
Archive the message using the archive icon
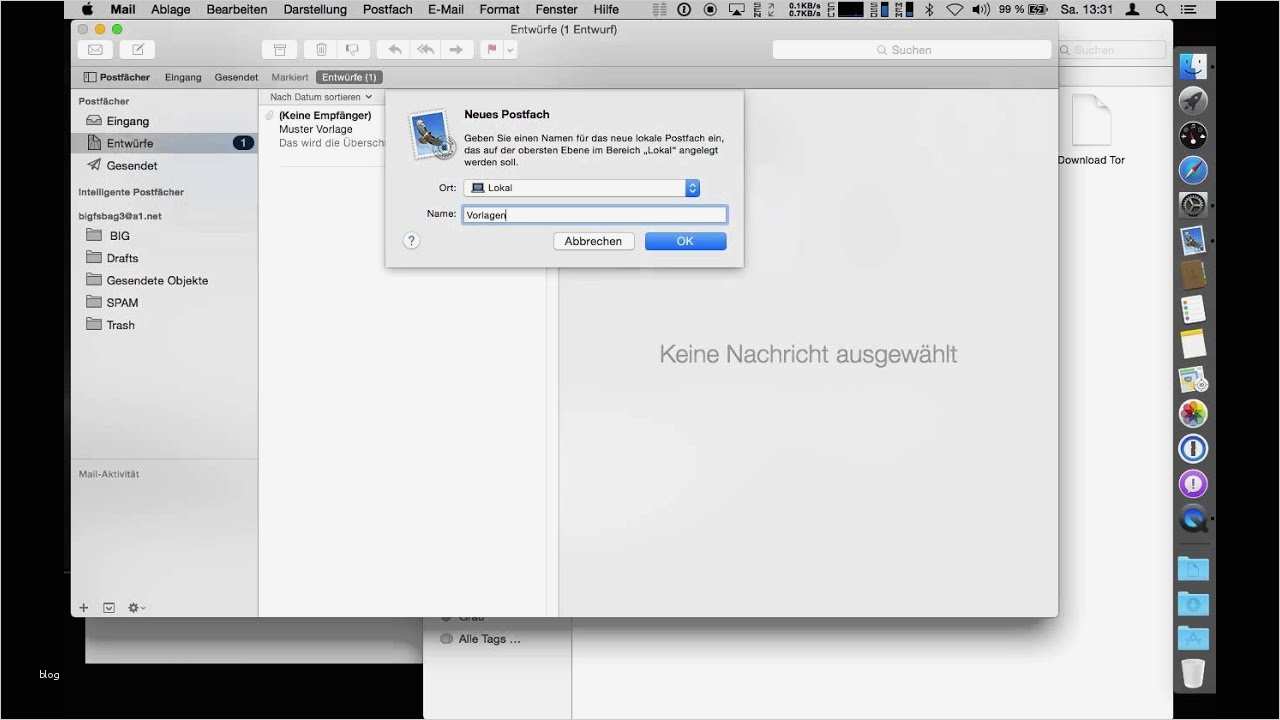click(x=279, y=49)
